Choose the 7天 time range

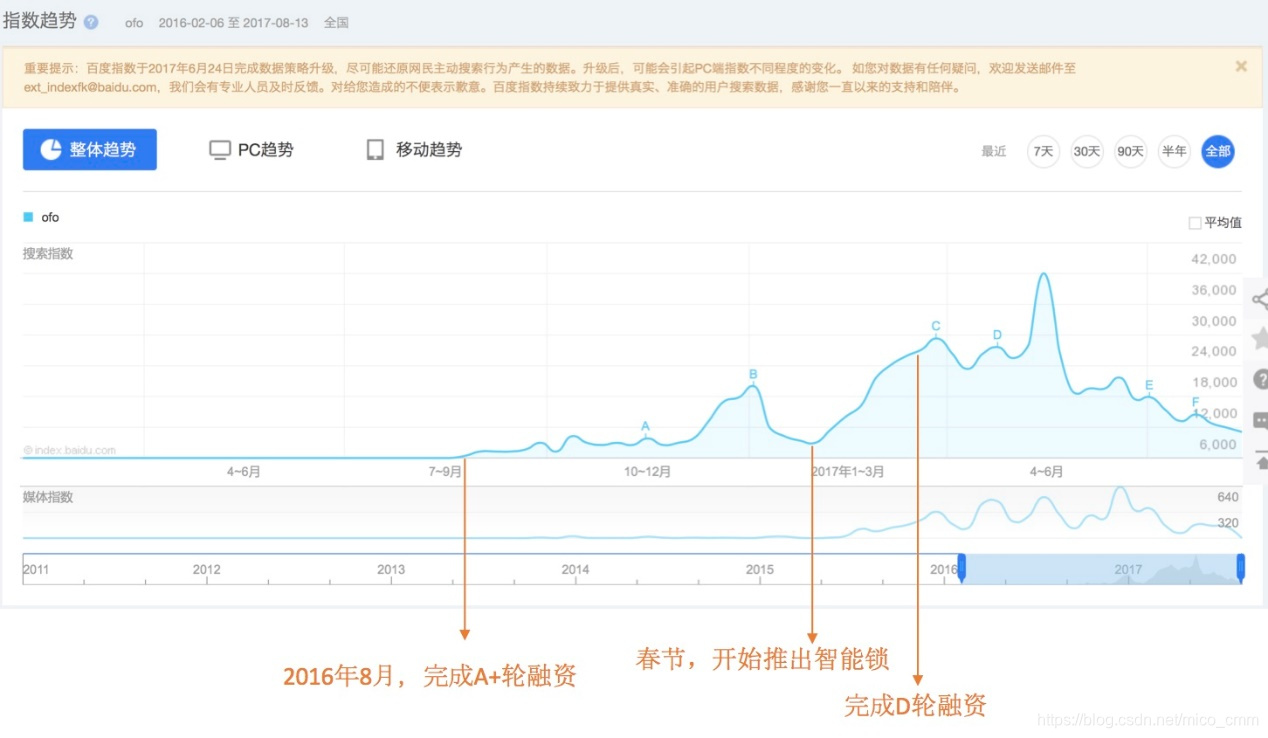coord(1043,151)
